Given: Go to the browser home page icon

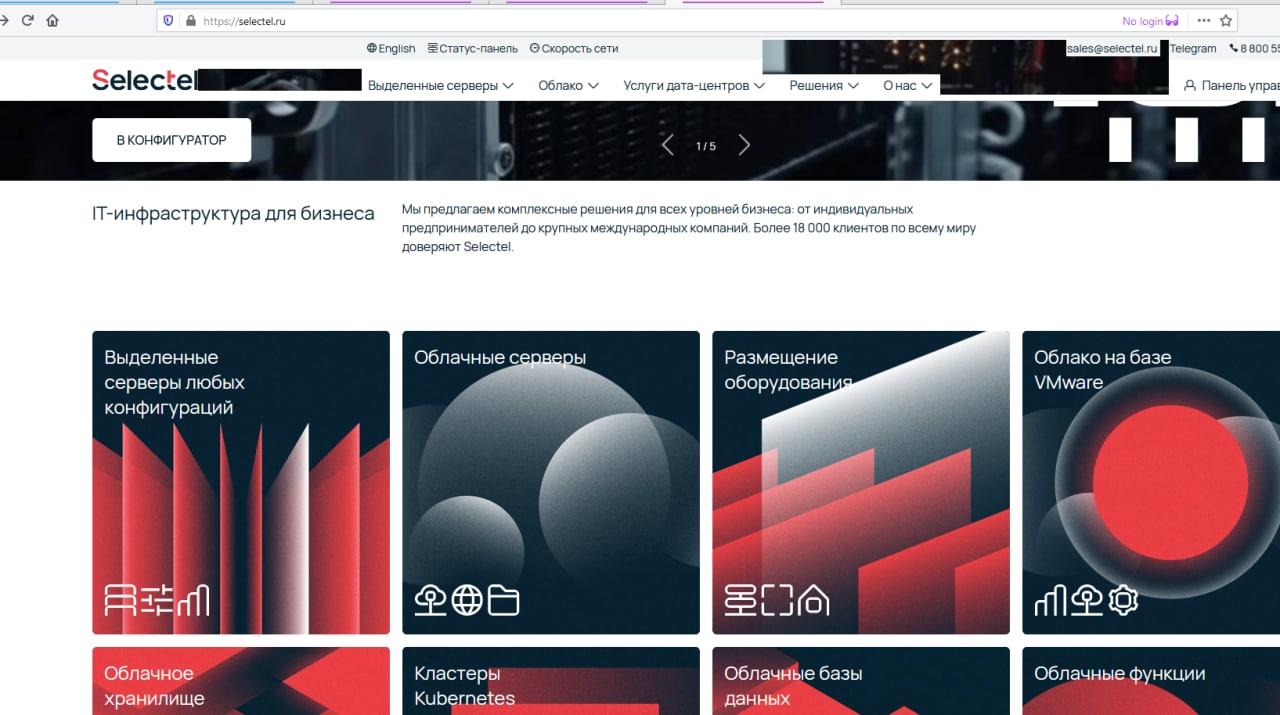Looking at the screenshot, I should 52,20.
